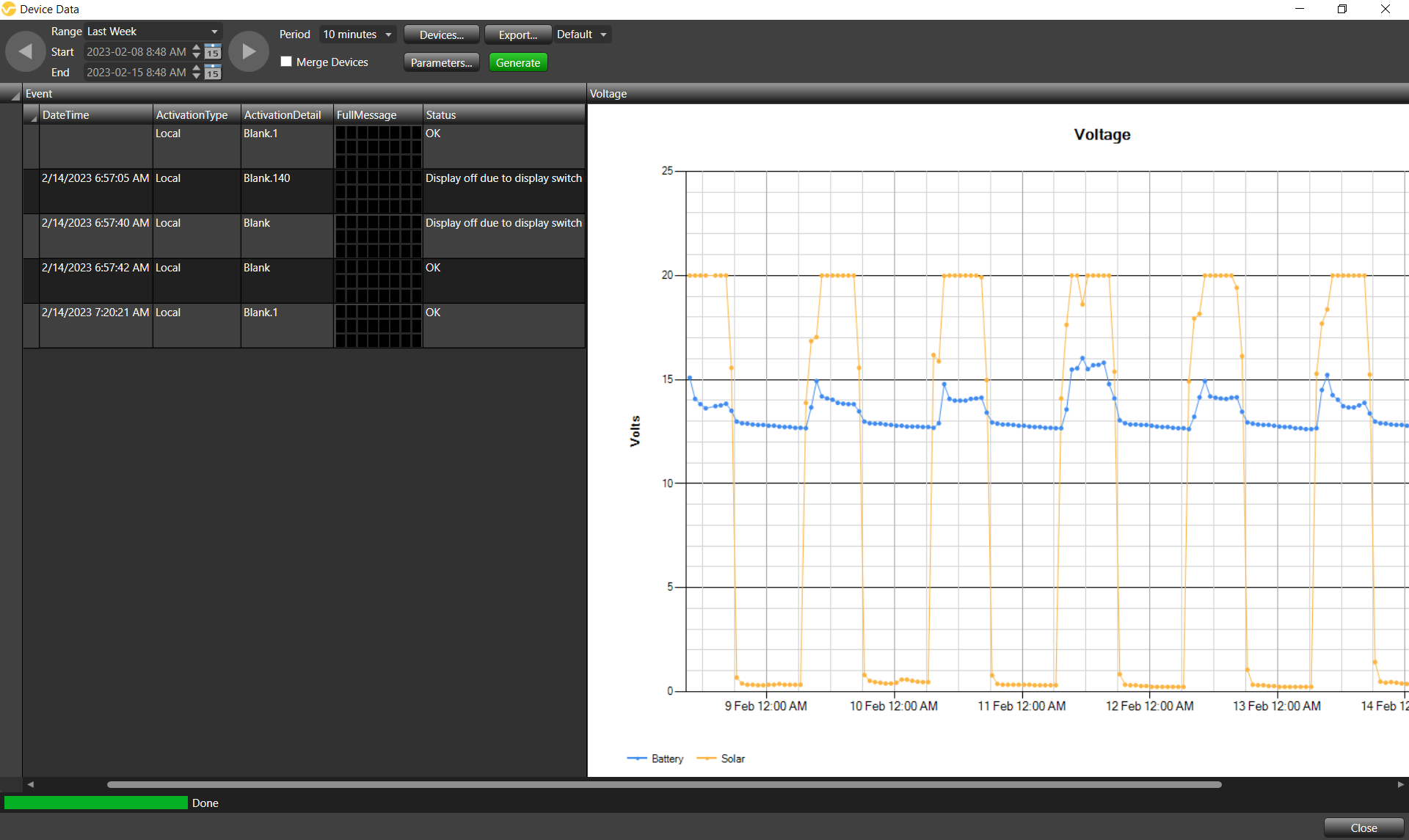The image size is (1409, 840).
Task: Click the green Generate button
Action: coord(518,62)
